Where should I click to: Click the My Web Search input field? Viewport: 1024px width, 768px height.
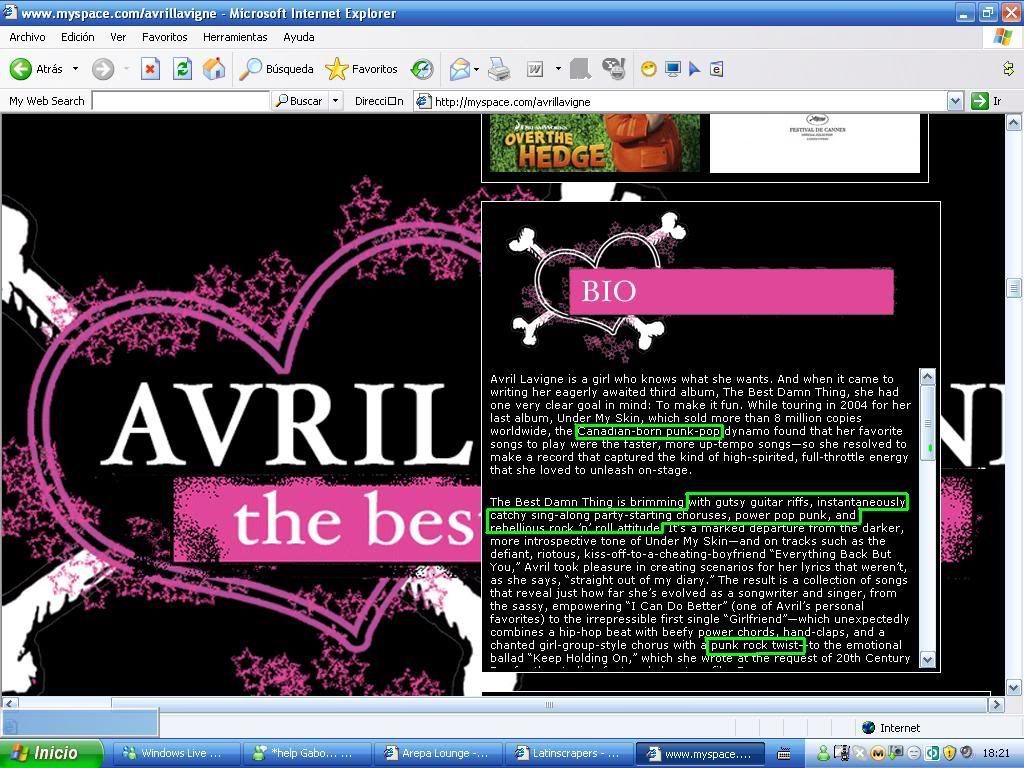point(180,101)
